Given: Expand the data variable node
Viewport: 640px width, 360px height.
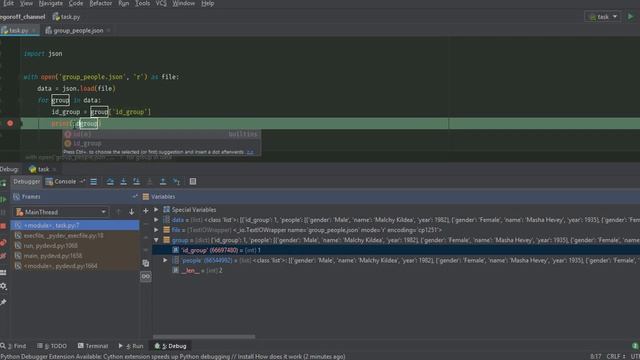Looking at the screenshot, I should [156, 220].
